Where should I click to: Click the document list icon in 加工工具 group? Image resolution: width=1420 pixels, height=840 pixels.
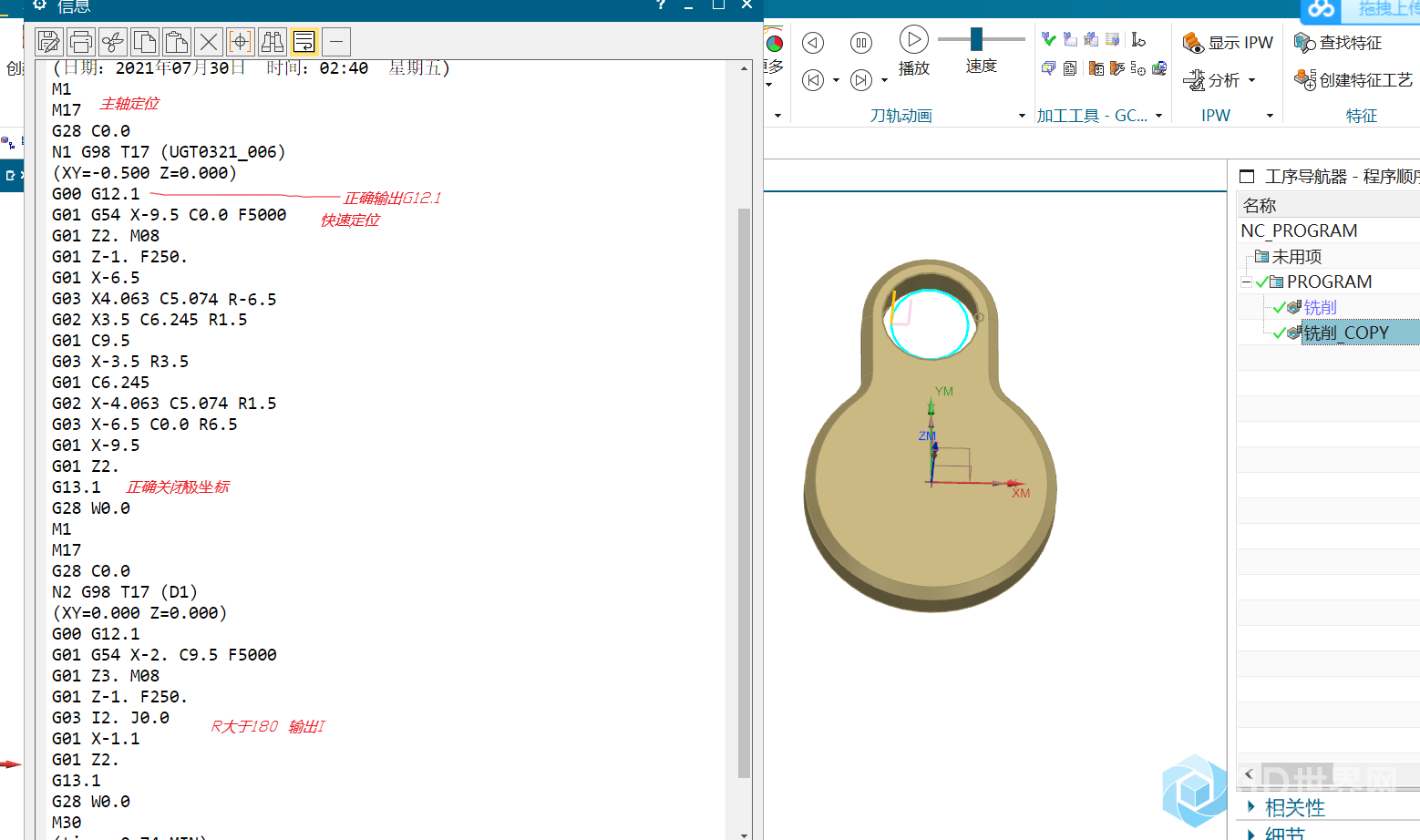tap(1070, 68)
